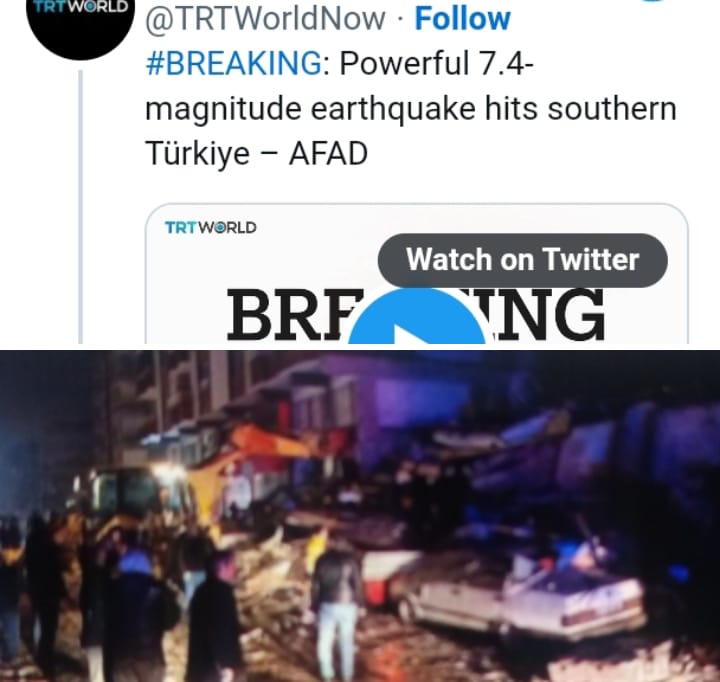This screenshot has width=720, height=682.
Task: Open the #BREAKING hashtag
Action: click(234, 63)
